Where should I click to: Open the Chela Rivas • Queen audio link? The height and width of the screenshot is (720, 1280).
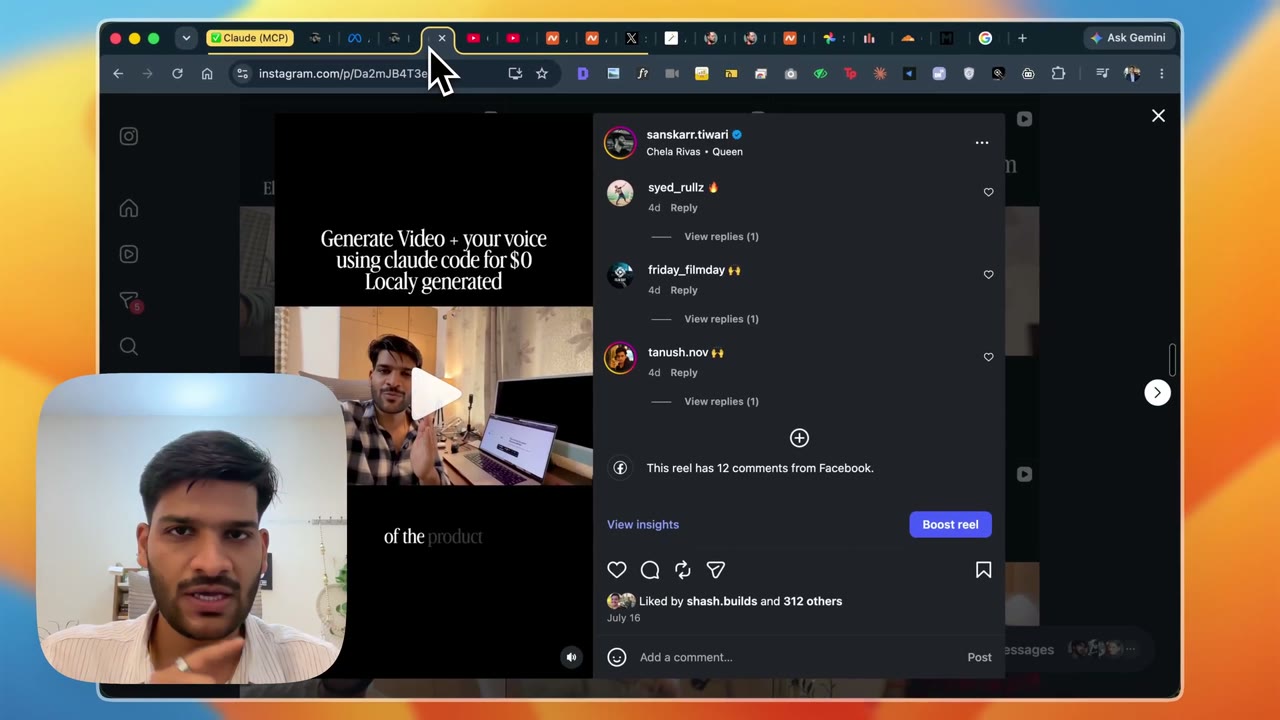pyautogui.click(x=694, y=152)
